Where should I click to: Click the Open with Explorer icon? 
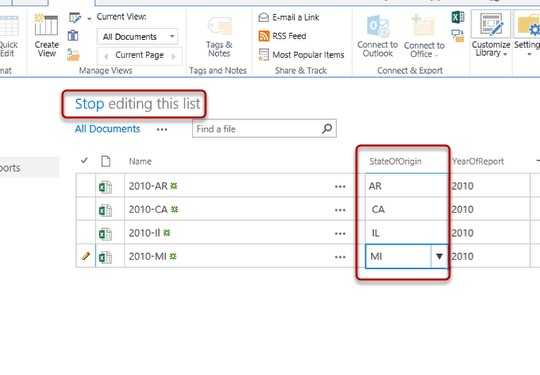click(458, 35)
